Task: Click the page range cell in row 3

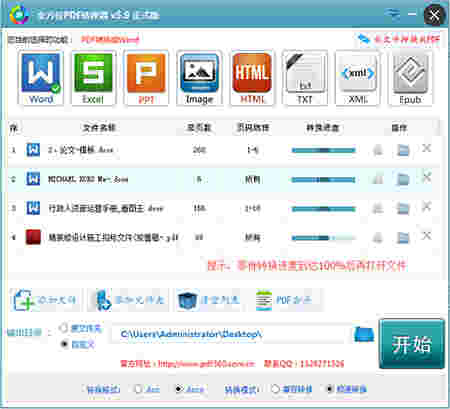Action: [252, 209]
